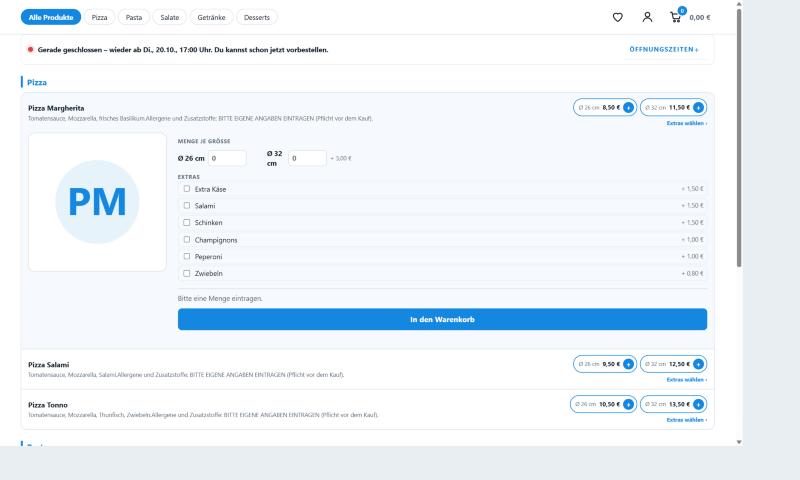Expand Extras wählen for Pizza Margherita

tap(687, 123)
